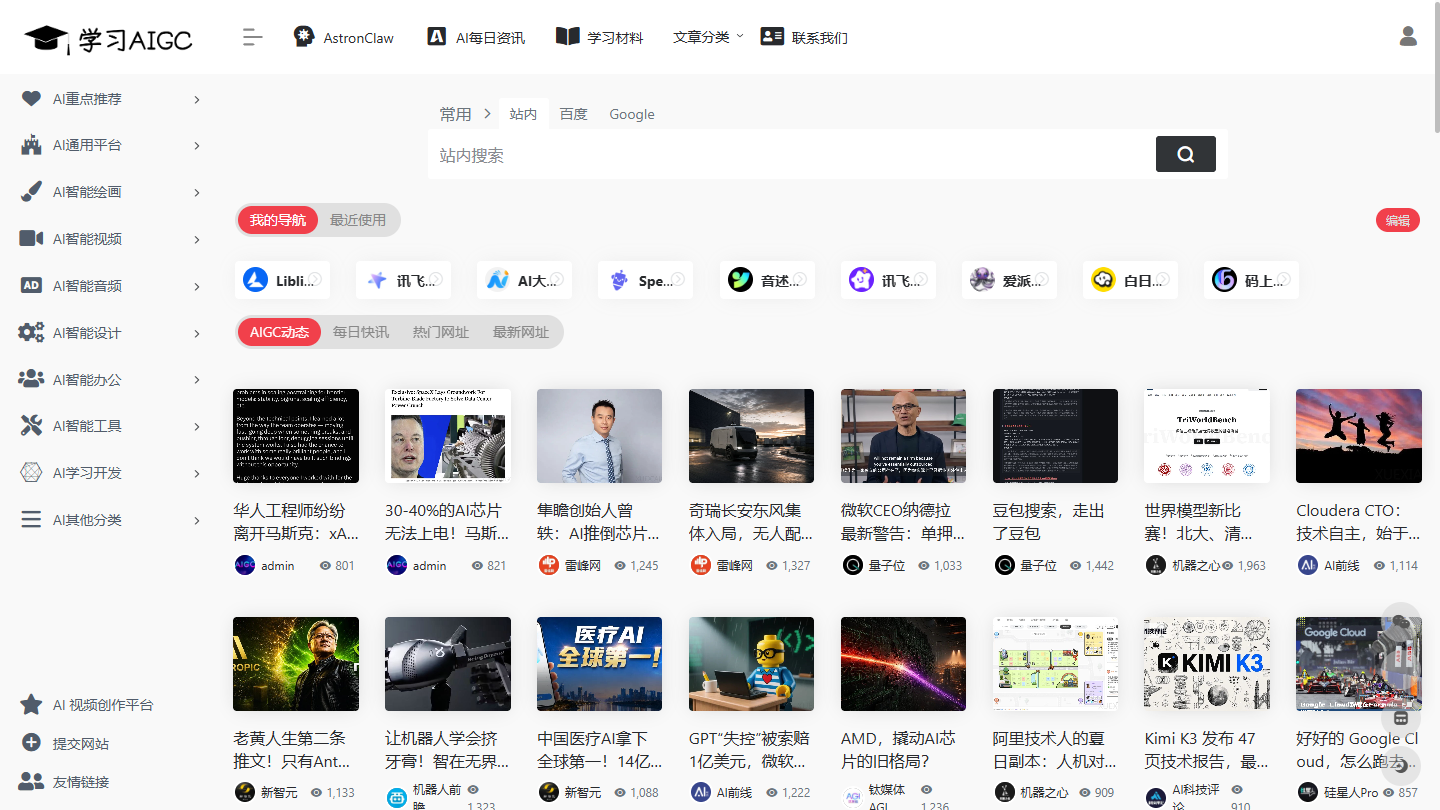Switch to the 最近使用 tab

pyautogui.click(x=358, y=220)
